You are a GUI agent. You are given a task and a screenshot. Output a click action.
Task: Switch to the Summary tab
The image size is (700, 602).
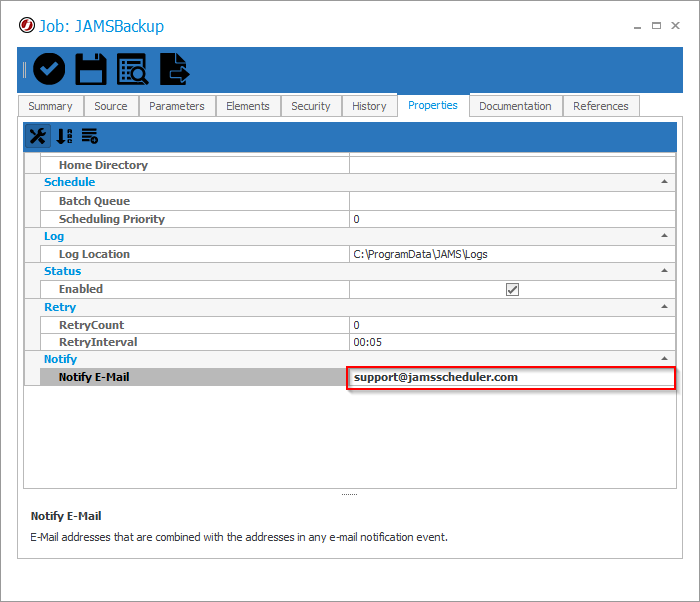point(50,106)
